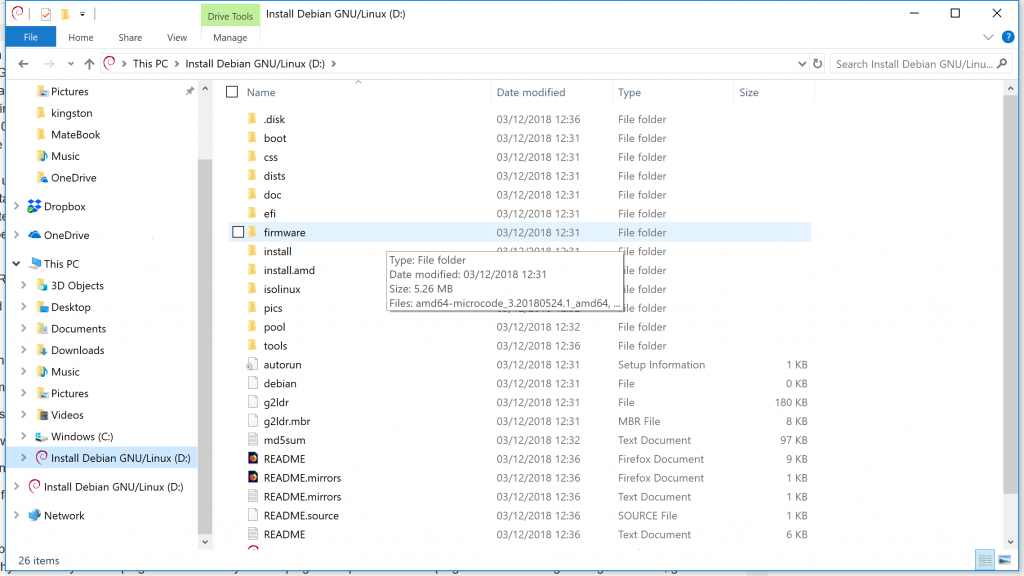Sort files by Date modified column
This screenshot has width=1024, height=576.
click(x=531, y=92)
